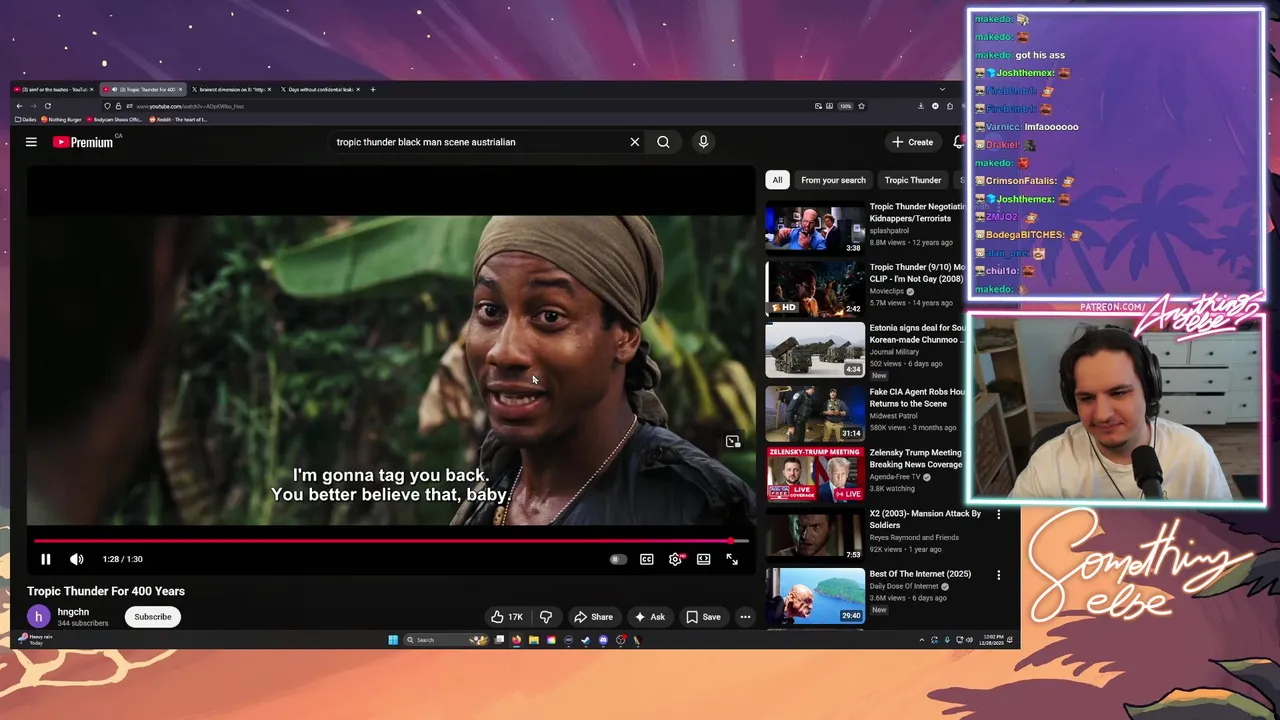The width and height of the screenshot is (1280, 720).
Task: Toggle closed captions (CC) on the player
Action: click(647, 559)
